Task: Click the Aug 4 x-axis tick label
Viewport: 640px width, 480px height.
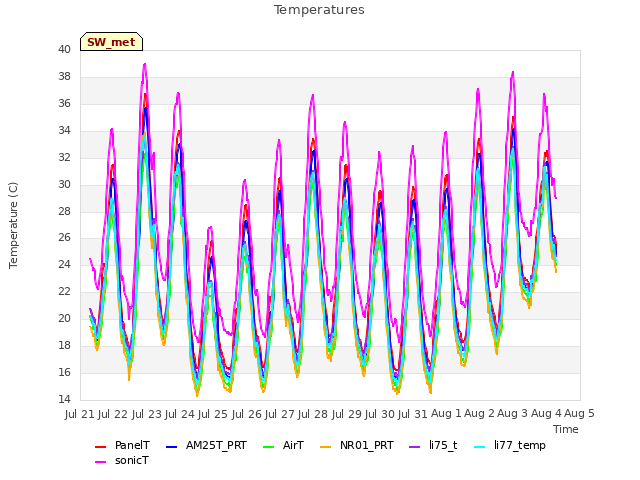Action: [x=547, y=414]
